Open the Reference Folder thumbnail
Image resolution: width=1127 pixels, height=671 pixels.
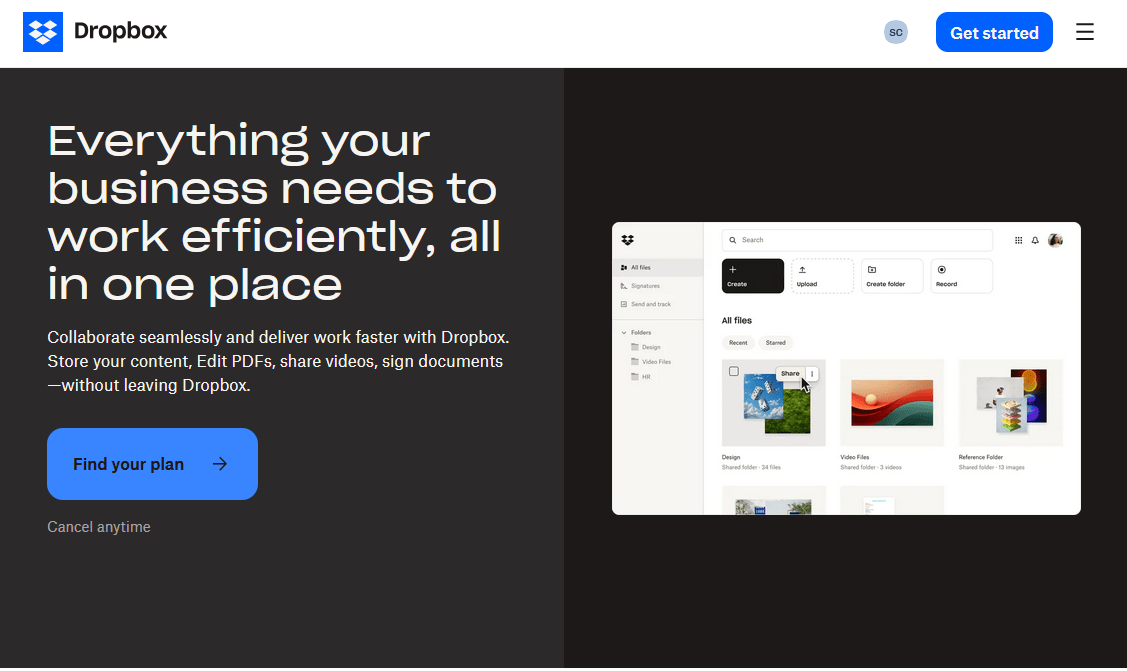[1011, 403]
